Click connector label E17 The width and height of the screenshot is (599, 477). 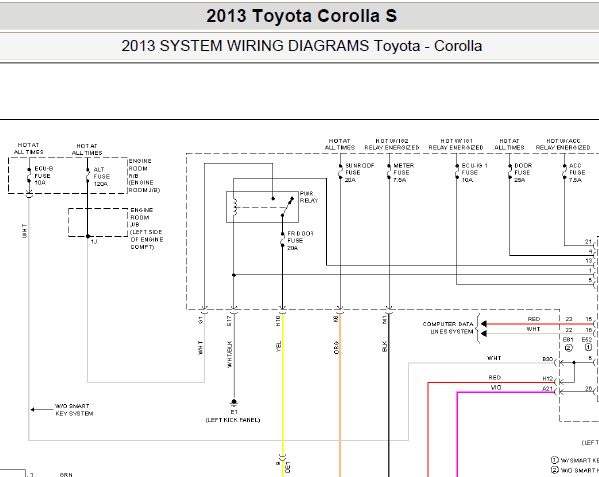click(229, 320)
